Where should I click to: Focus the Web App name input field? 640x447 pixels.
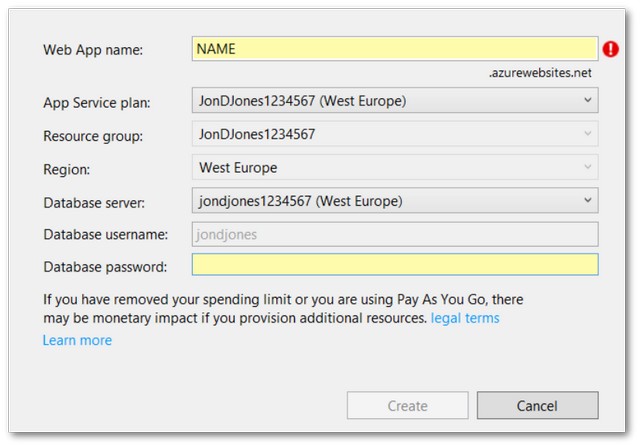pyautogui.click(x=394, y=49)
